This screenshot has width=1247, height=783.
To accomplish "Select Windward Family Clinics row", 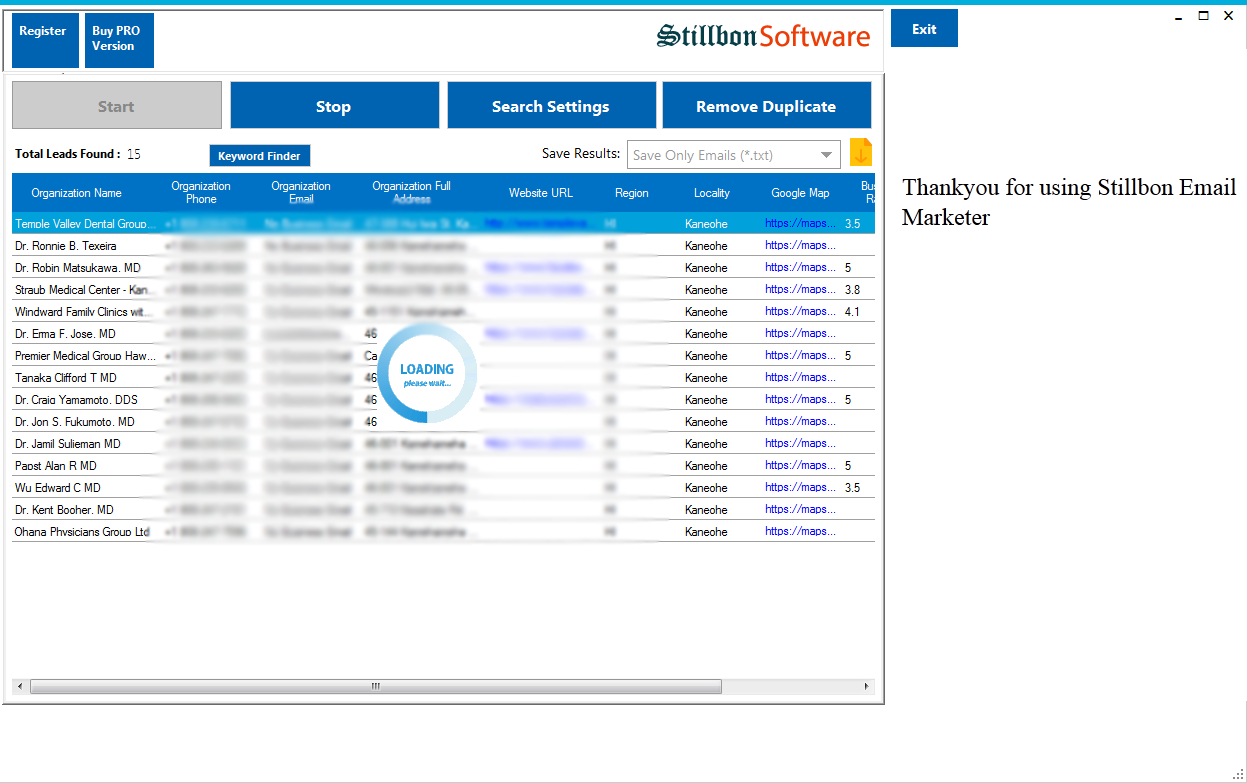I will (x=443, y=312).
